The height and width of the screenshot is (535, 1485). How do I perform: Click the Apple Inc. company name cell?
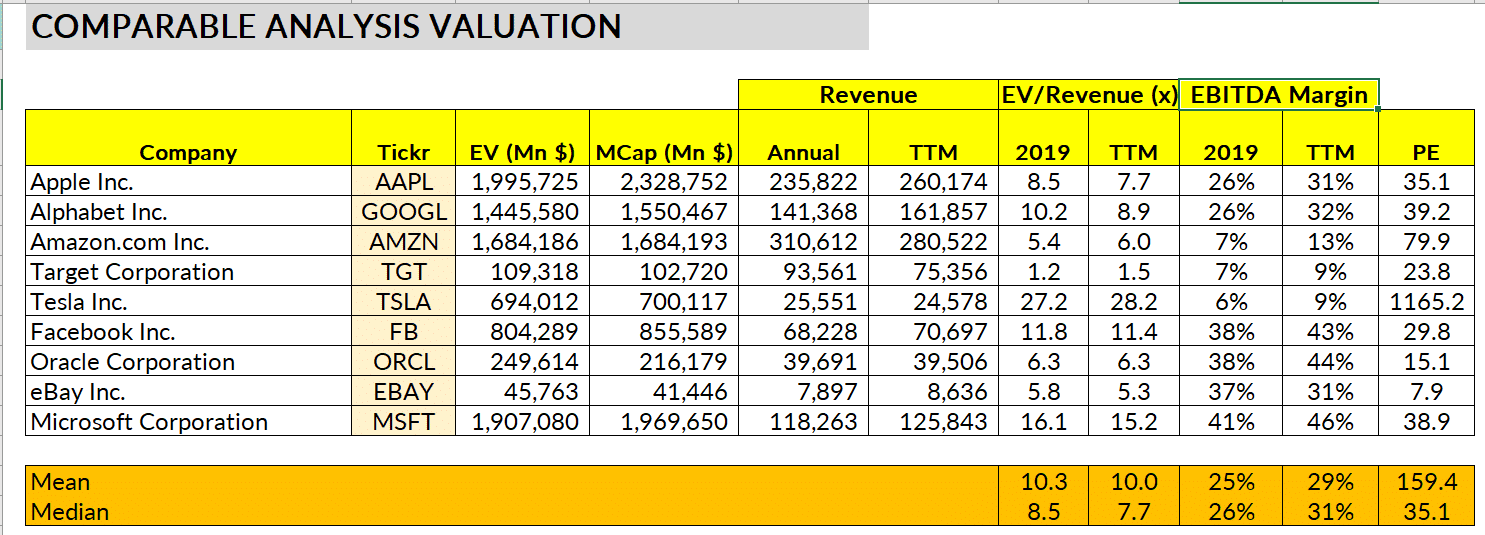188,182
